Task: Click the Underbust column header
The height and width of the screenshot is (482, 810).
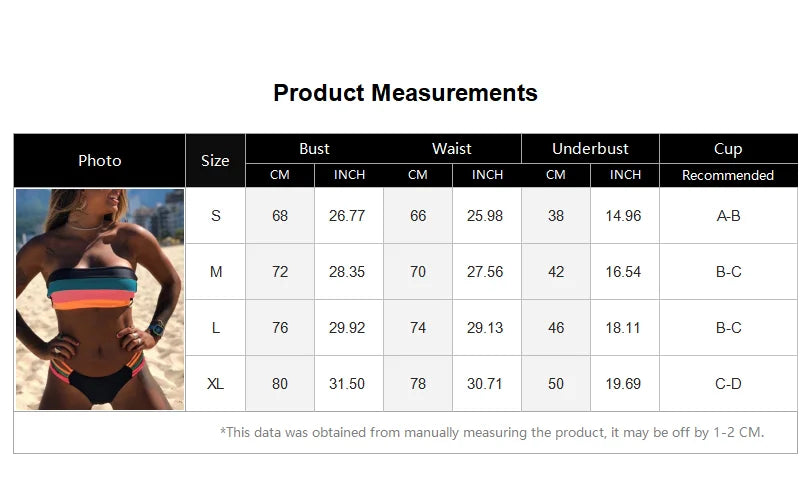Action: coord(590,148)
